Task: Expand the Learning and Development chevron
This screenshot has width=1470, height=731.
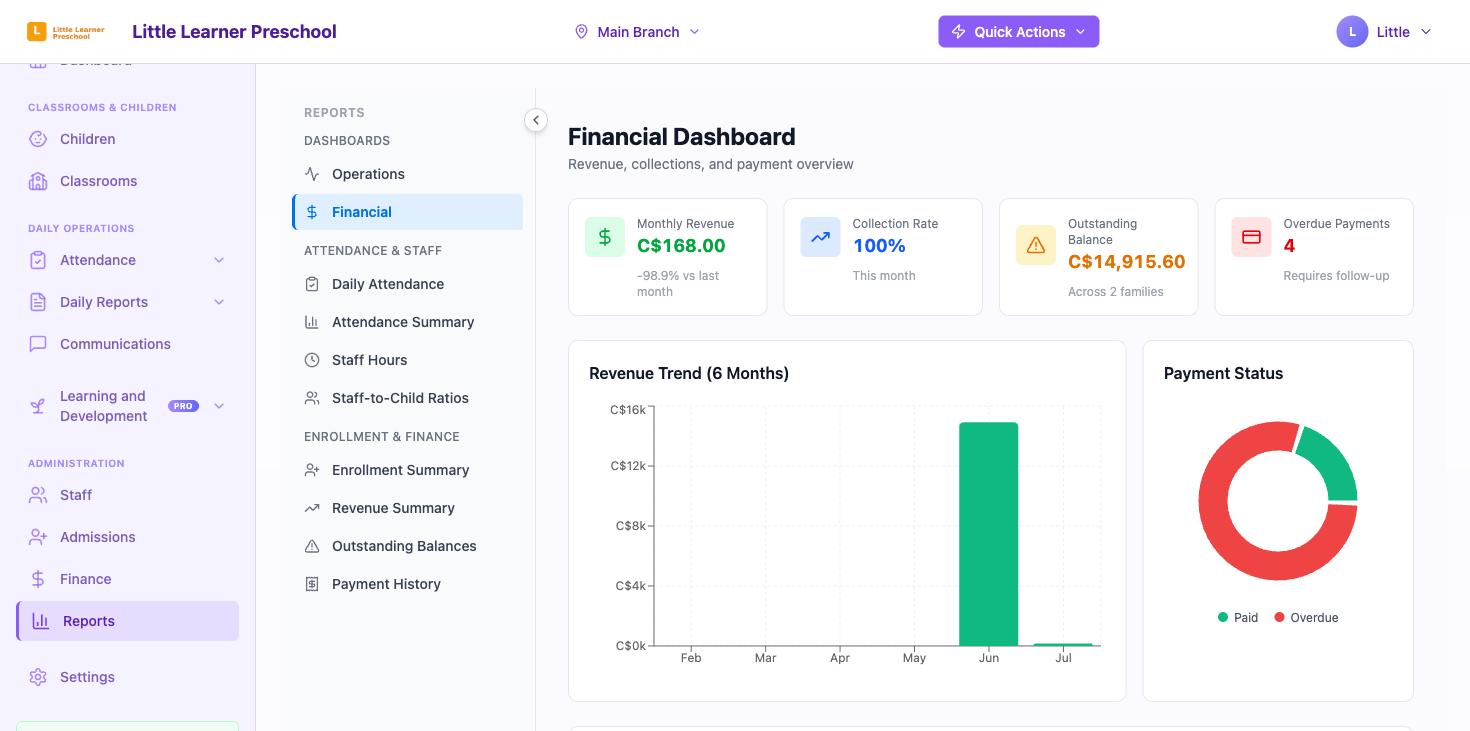Action: coord(219,406)
